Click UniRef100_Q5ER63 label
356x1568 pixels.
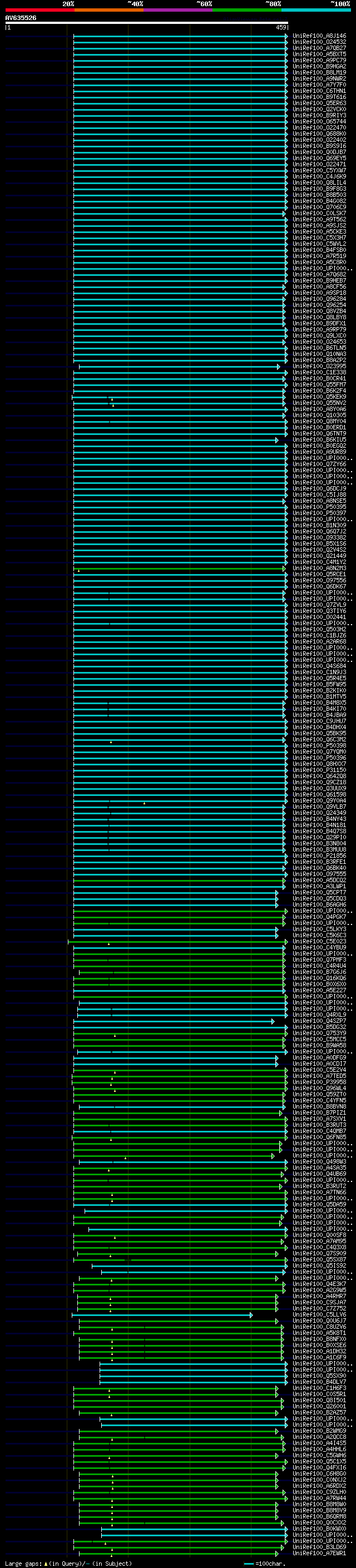319,103
